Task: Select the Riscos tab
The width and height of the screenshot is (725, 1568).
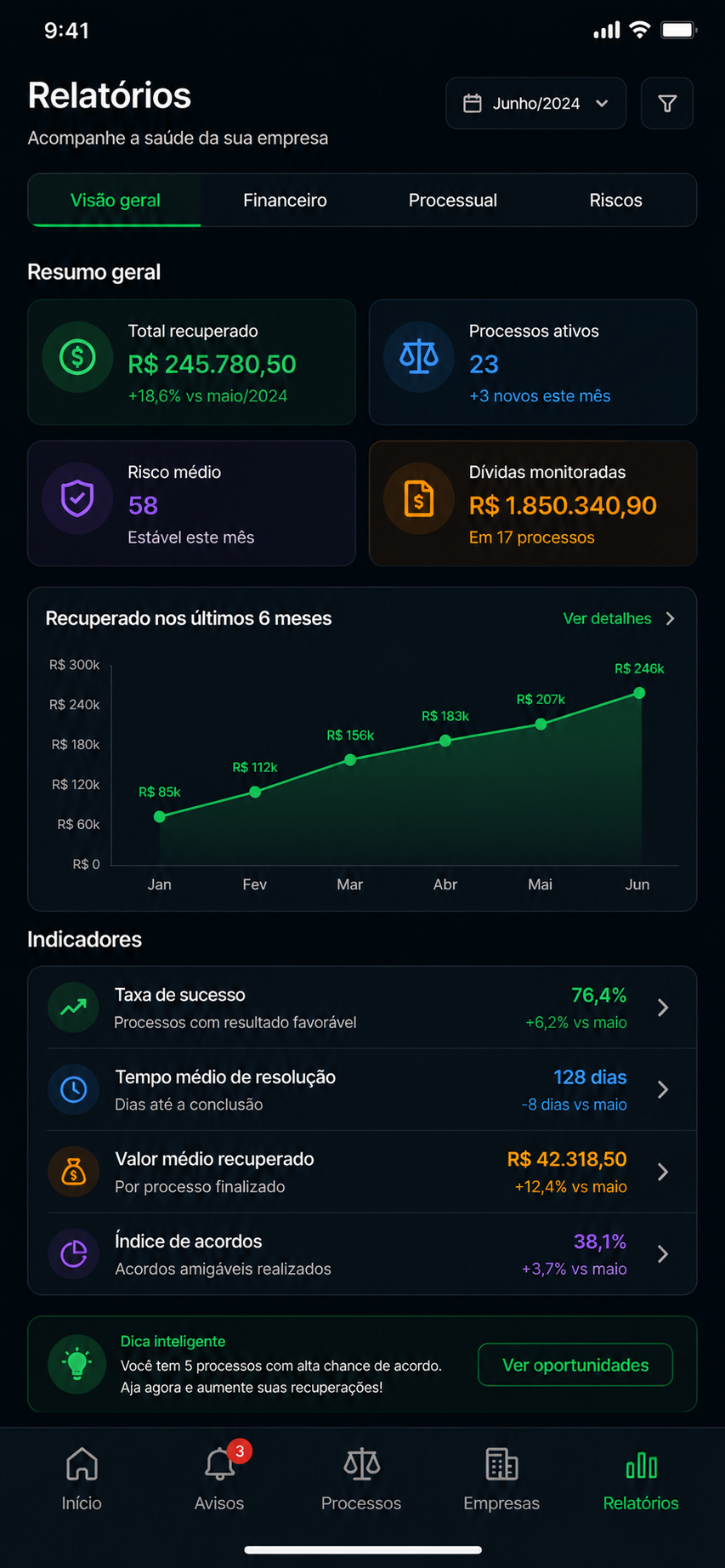Action: pos(616,201)
